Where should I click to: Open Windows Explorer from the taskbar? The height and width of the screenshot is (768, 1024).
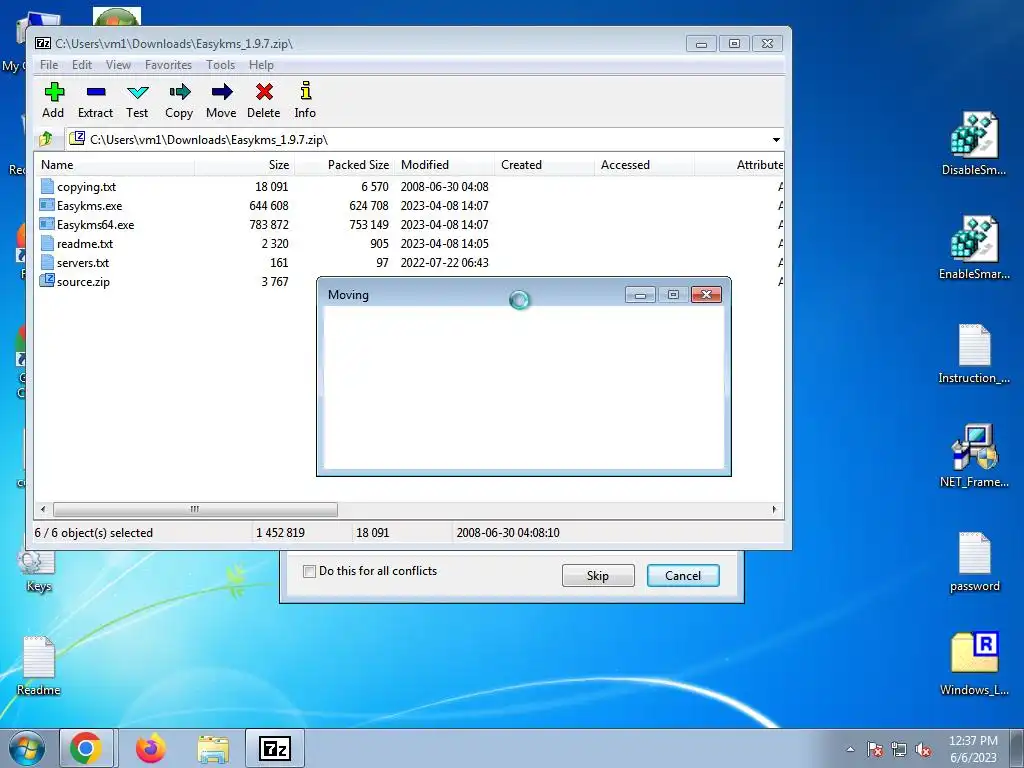(x=213, y=748)
